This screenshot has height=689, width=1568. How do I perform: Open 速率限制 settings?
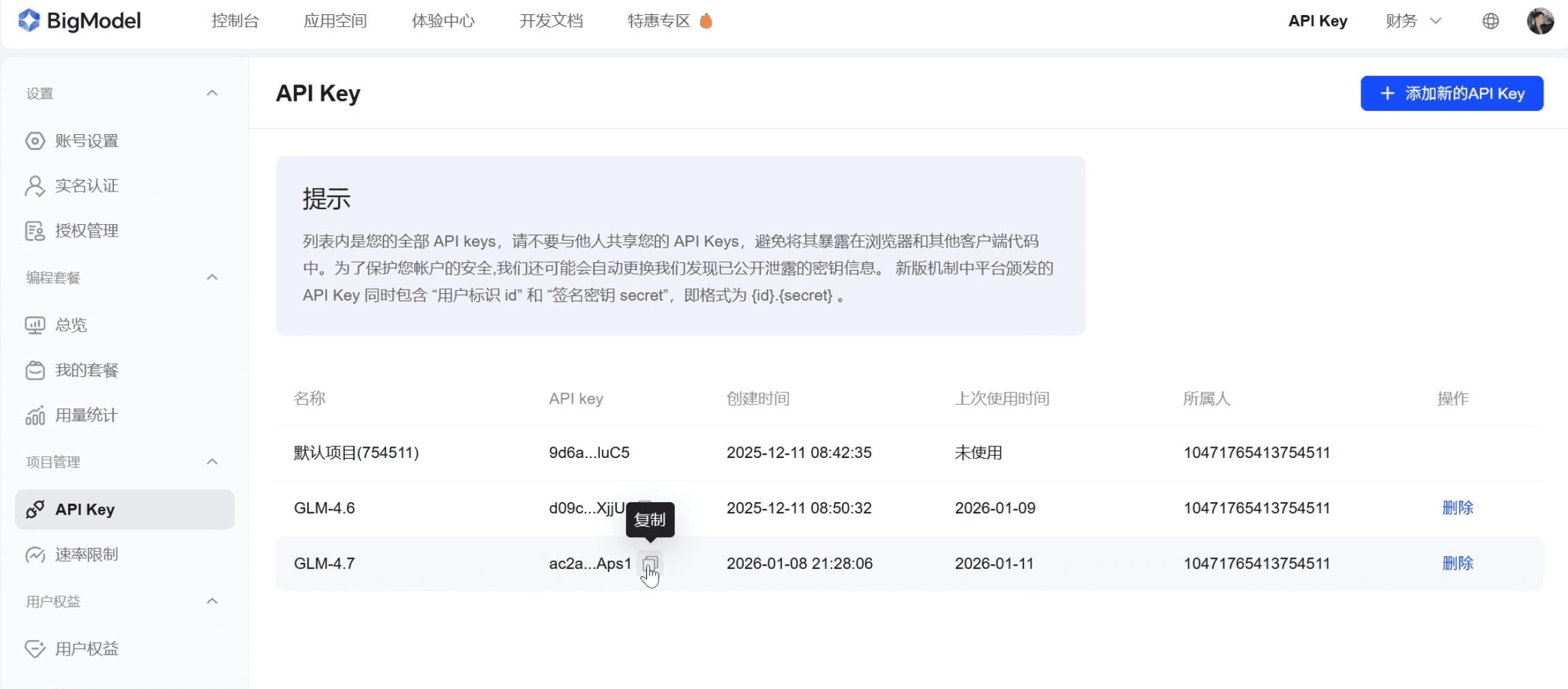(x=86, y=555)
